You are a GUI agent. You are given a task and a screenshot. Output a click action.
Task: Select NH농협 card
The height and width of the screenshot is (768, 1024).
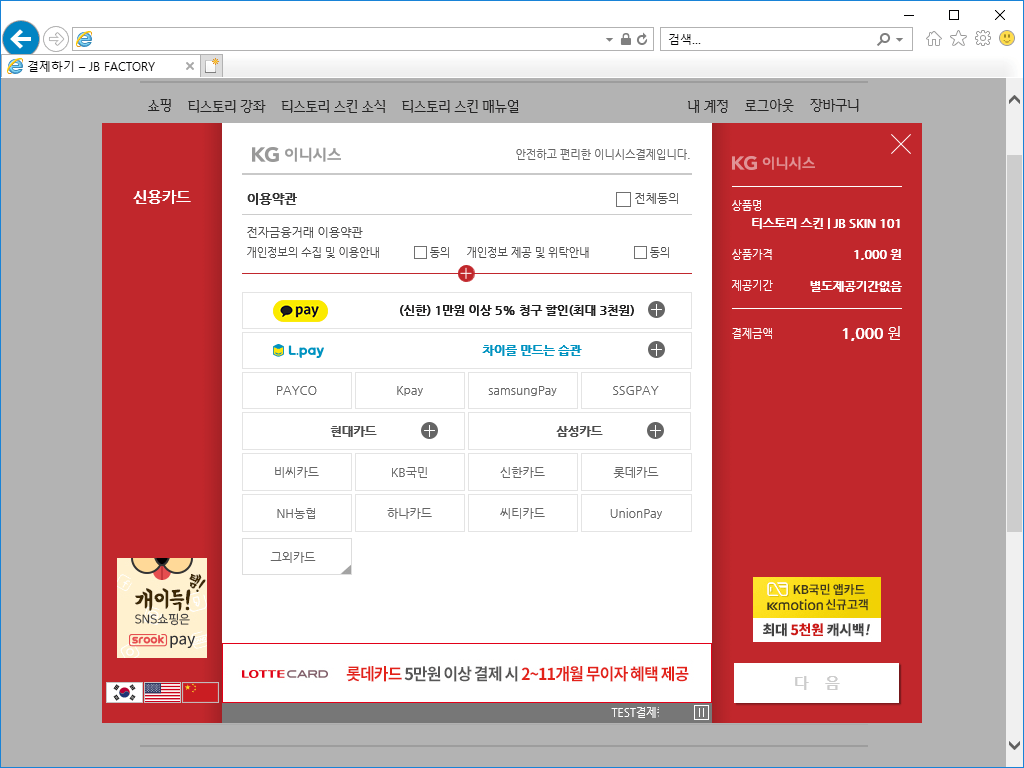point(296,513)
